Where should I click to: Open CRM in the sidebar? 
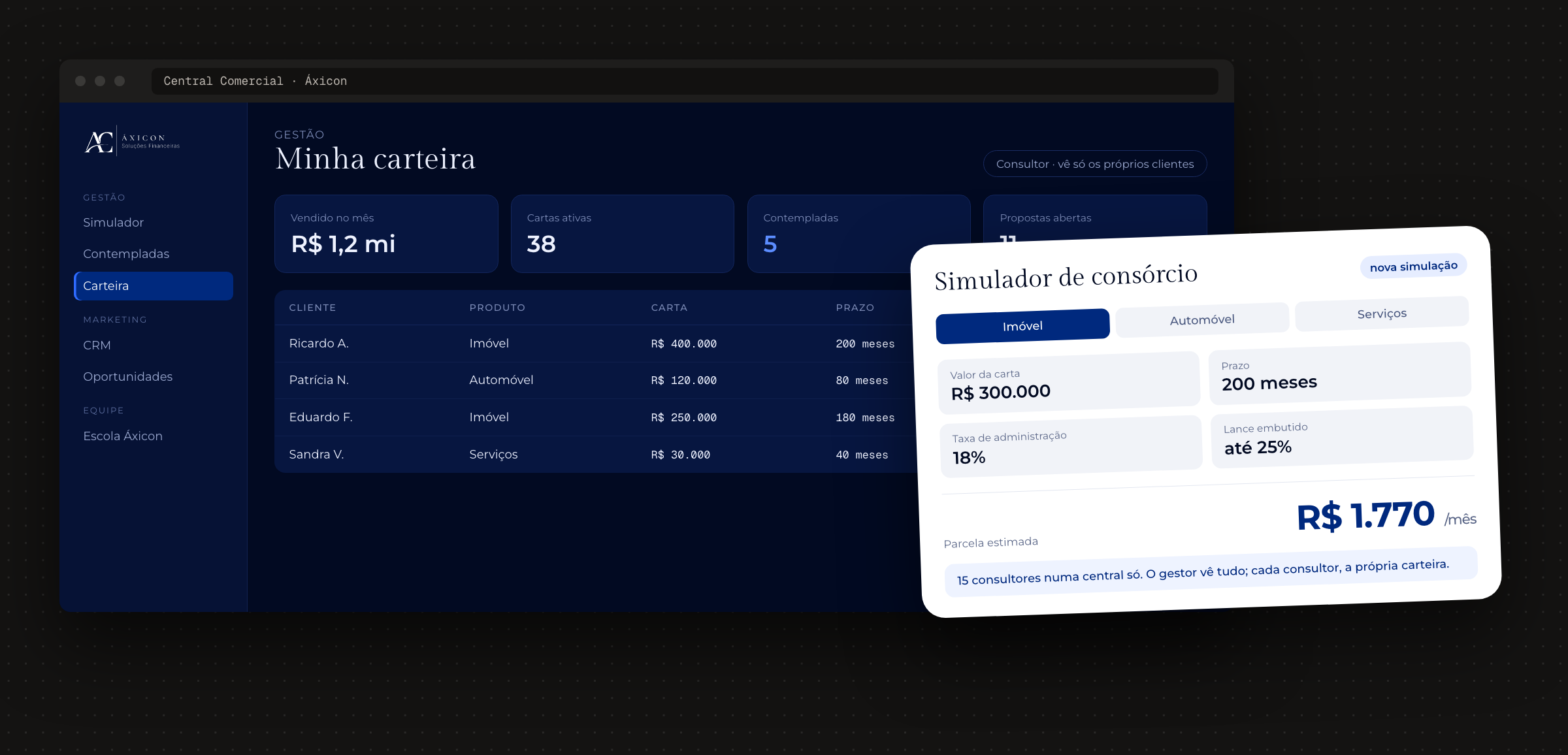tap(97, 345)
